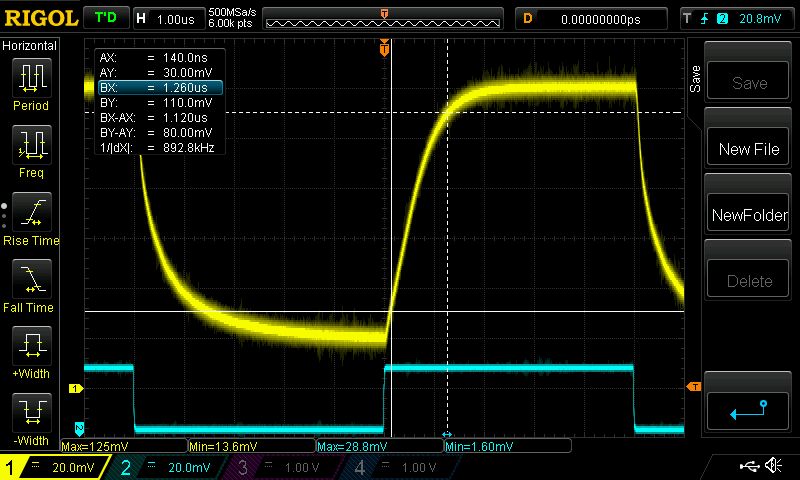The width and height of the screenshot is (800, 480).
Task: Click the Horizontal menu title
Action: [x=30, y=45]
